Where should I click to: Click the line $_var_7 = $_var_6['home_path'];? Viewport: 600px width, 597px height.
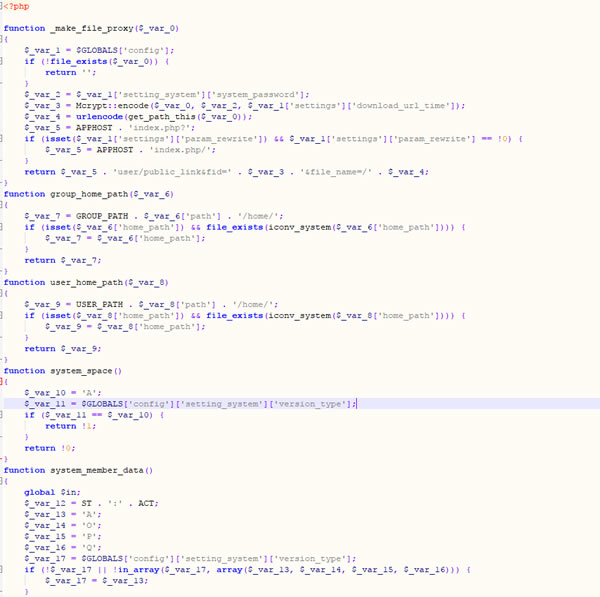click(125, 238)
